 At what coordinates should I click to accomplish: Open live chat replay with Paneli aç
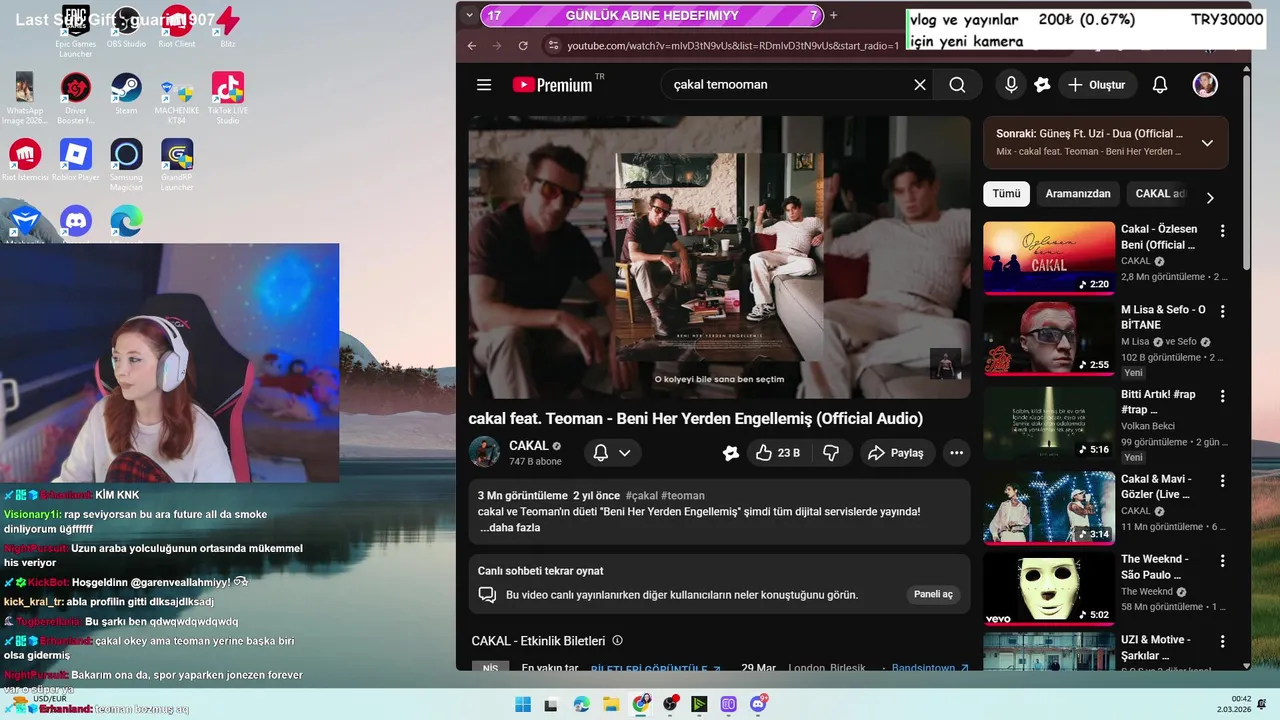coord(933,594)
